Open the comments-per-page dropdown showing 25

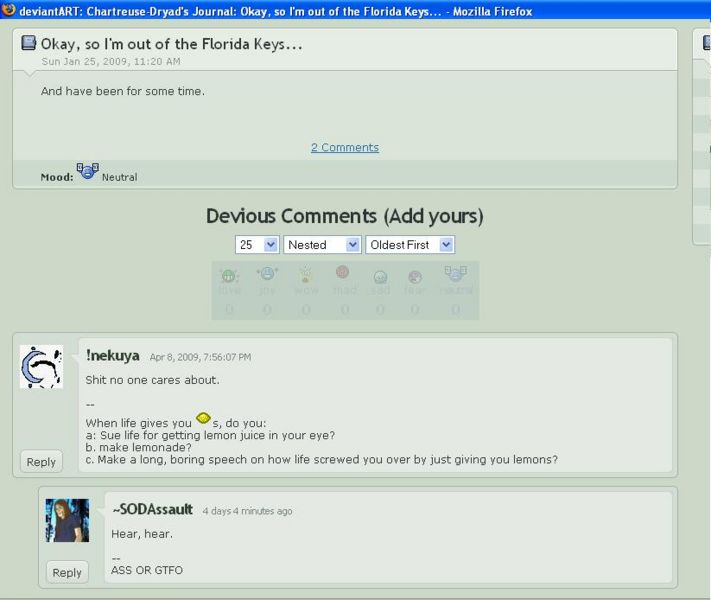(257, 244)
